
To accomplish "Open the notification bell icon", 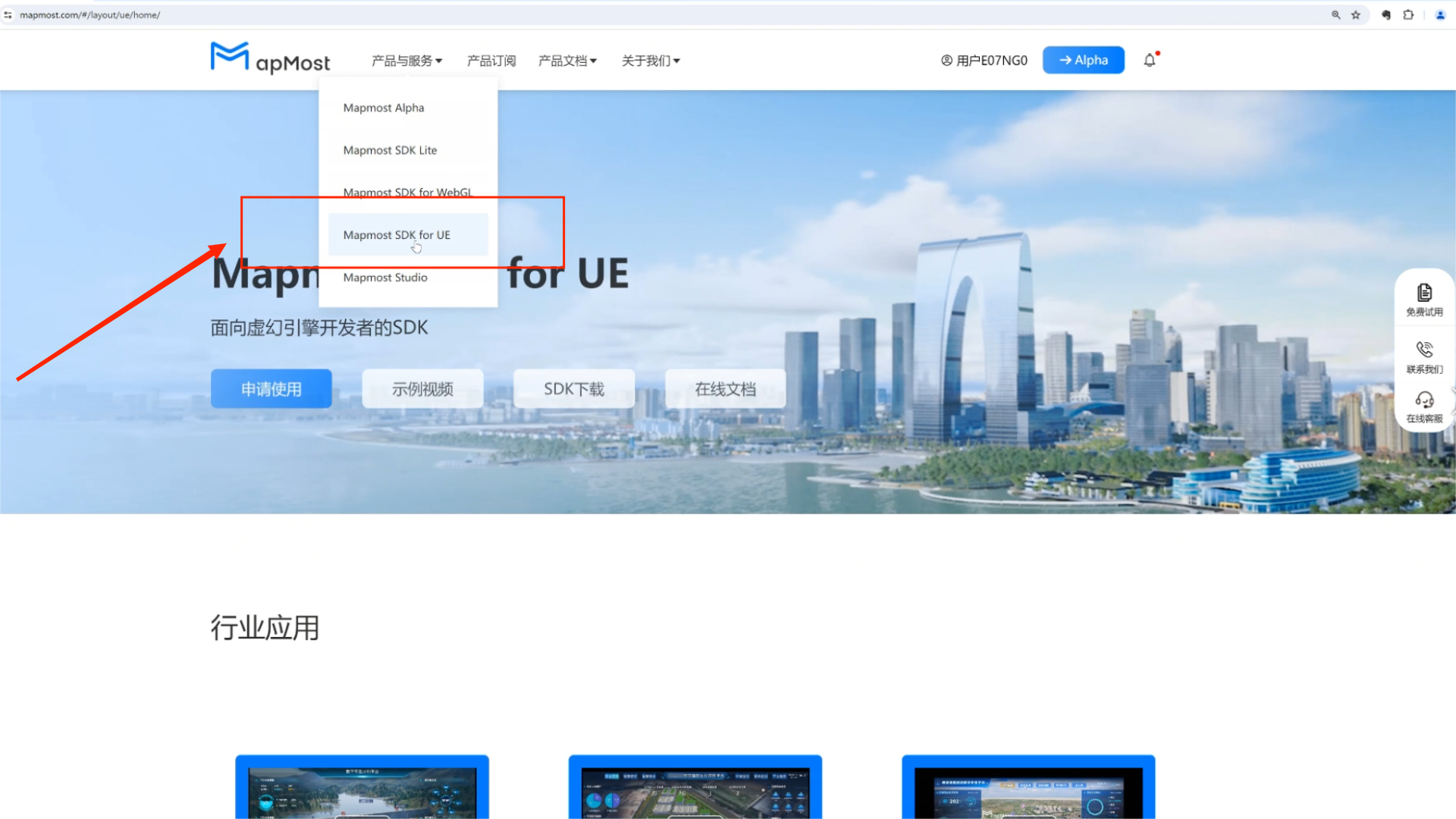I will click(1150, 60).
